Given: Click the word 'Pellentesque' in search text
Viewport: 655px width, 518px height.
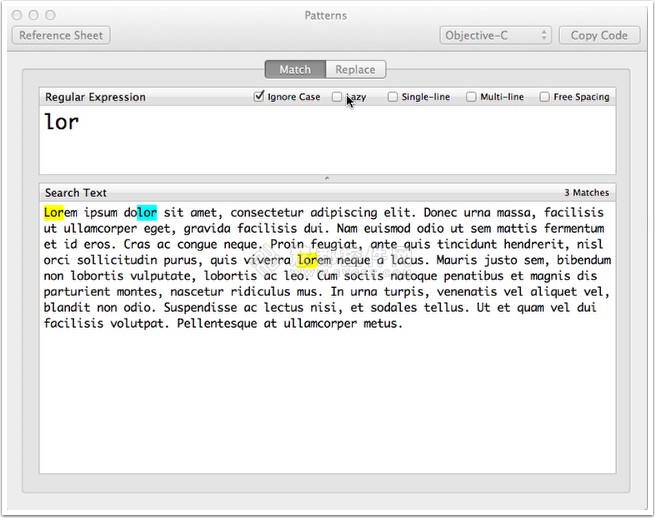Looking at the screenshot, I should (217, 323).
